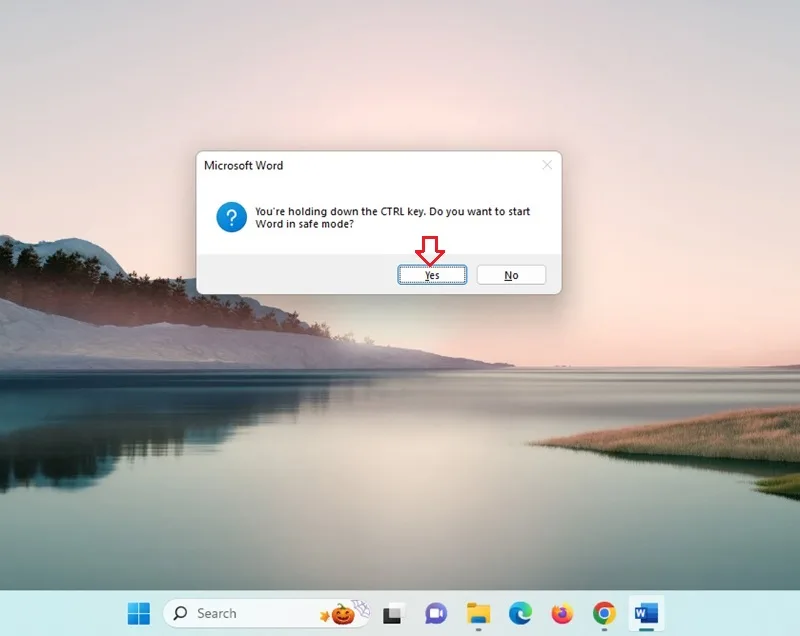Open Task View from taskbar
This screenshot has height=636, width=800.
pos(393,614)
